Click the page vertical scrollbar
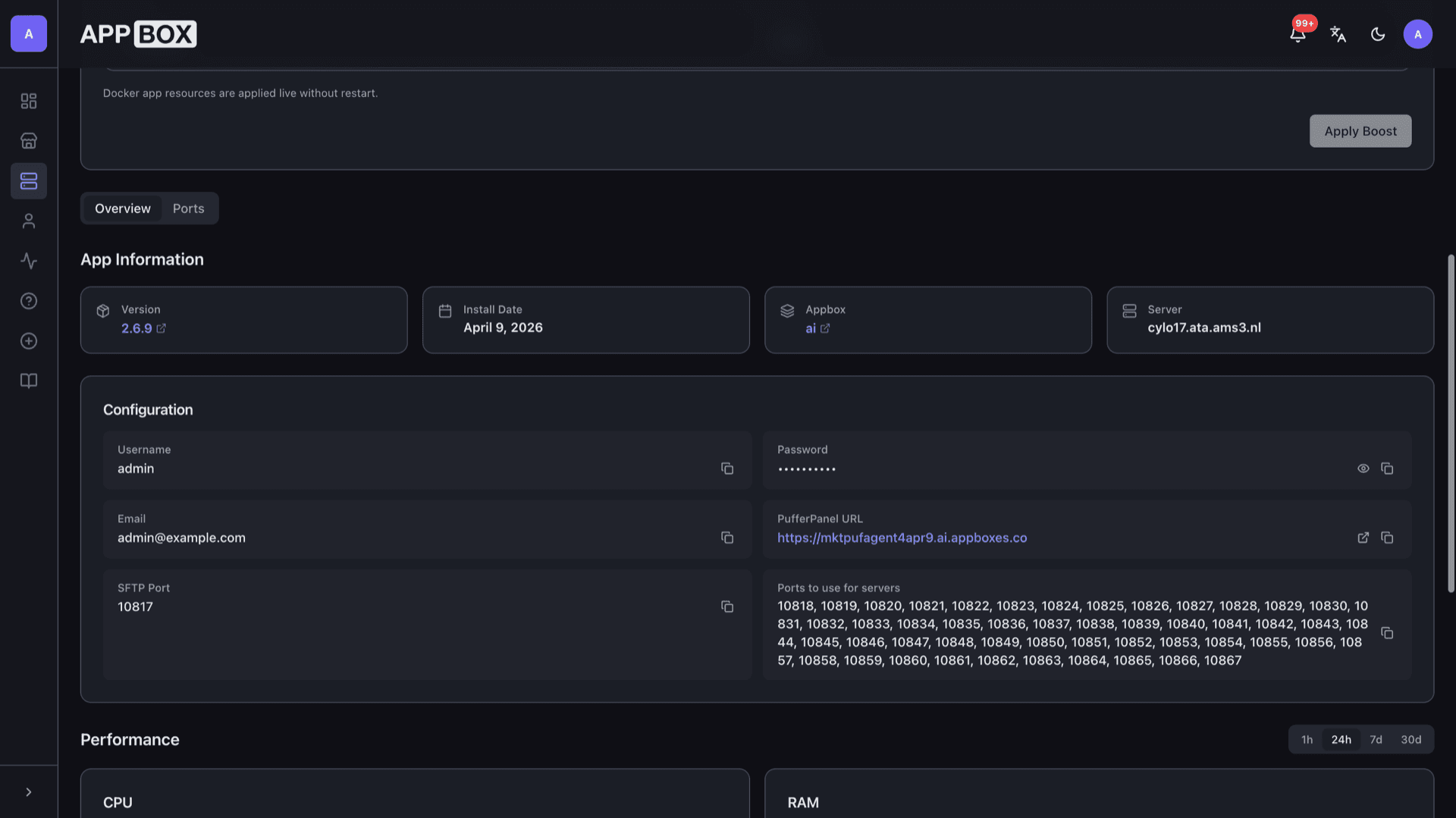Image resolution: width=1456 pixels, height=818 pixels. [1451, 423]
